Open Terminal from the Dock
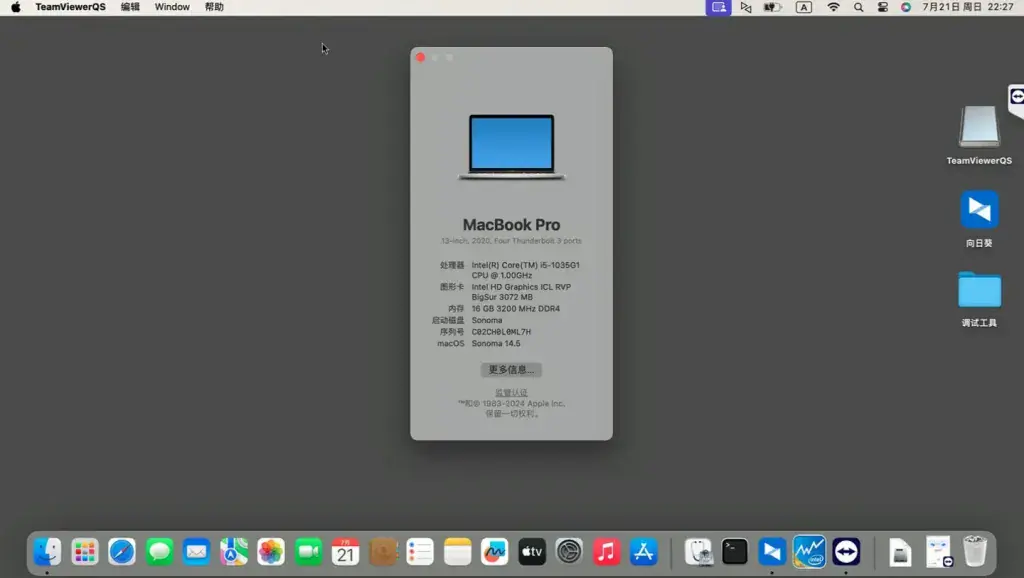Screen dimensions: 1024x578 pos(735,552)
